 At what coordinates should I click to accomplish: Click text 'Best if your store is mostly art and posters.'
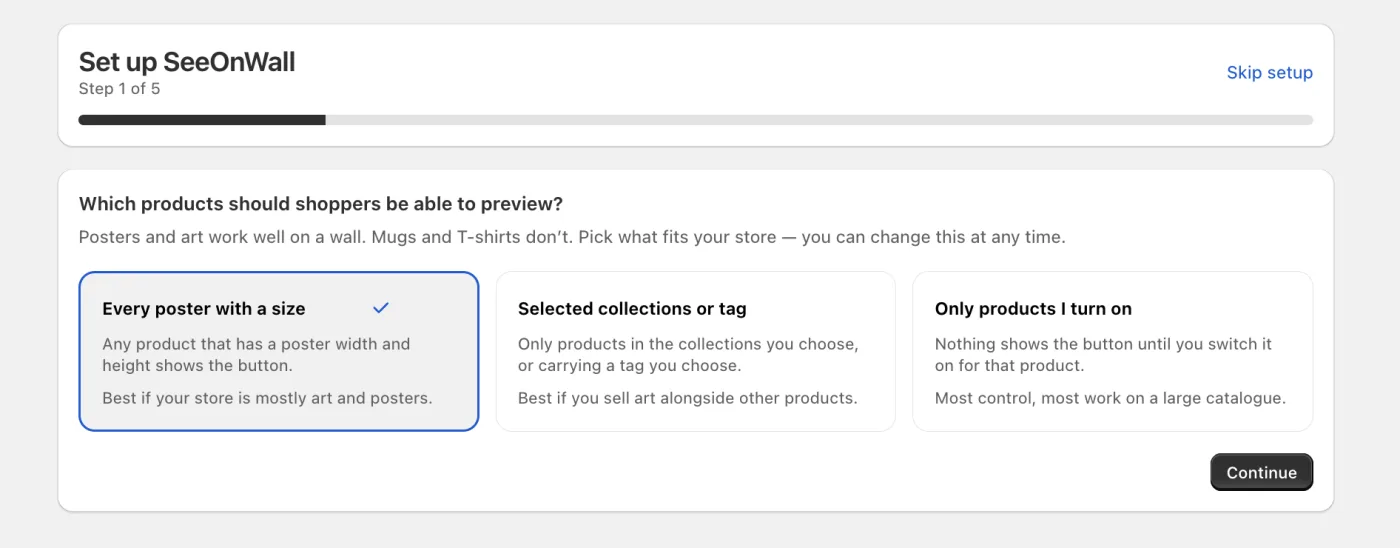click(267, 398)
